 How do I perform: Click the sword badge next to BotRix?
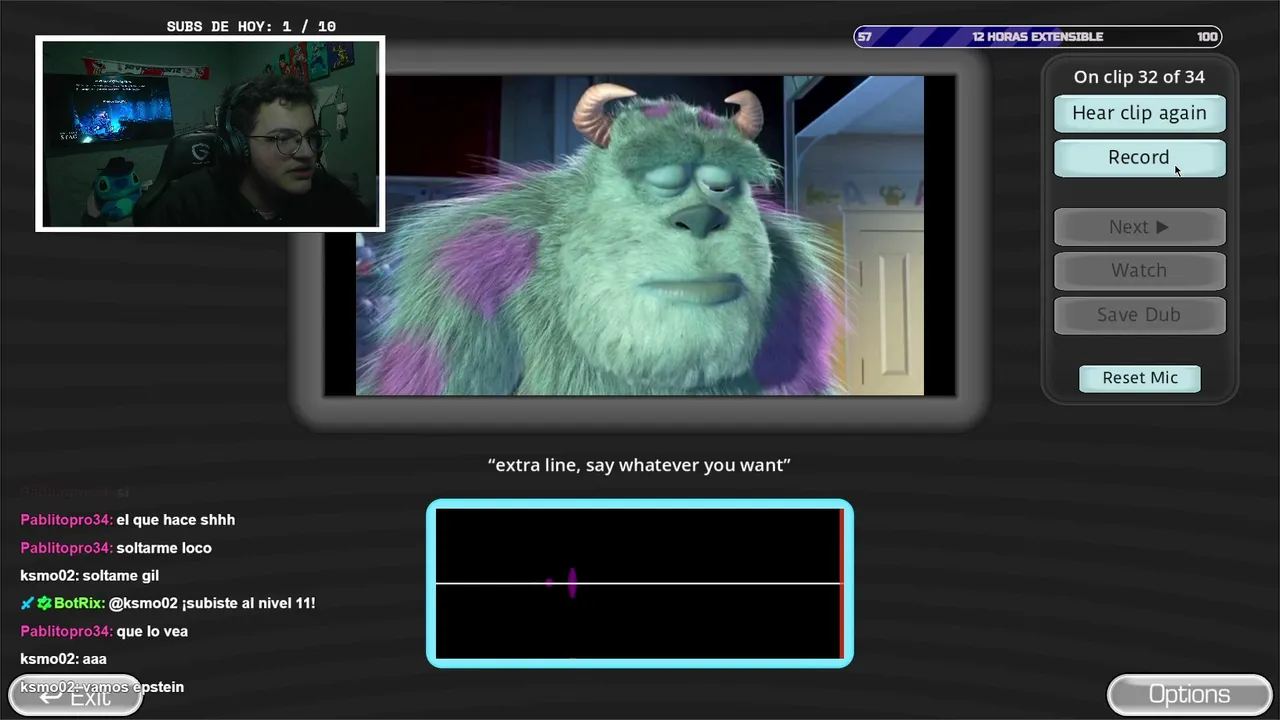[27, 603]
